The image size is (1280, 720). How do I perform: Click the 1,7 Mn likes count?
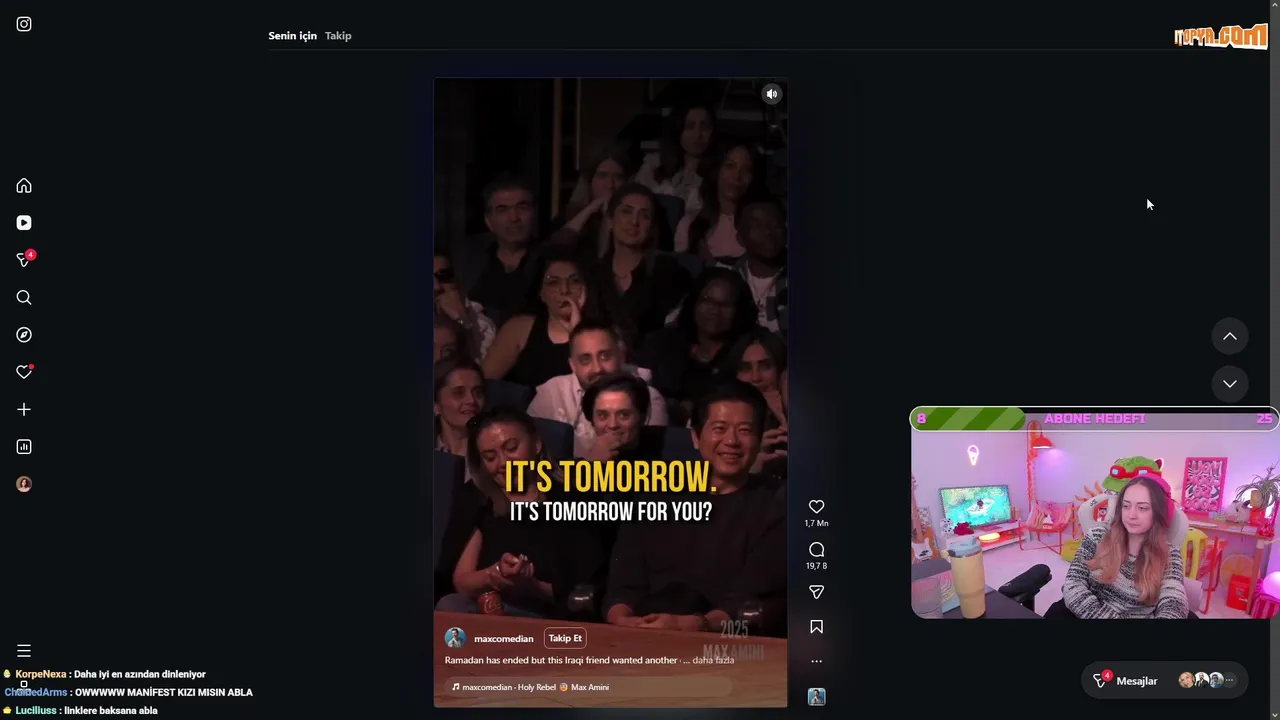pyautogui.click(x=816, y=523)
